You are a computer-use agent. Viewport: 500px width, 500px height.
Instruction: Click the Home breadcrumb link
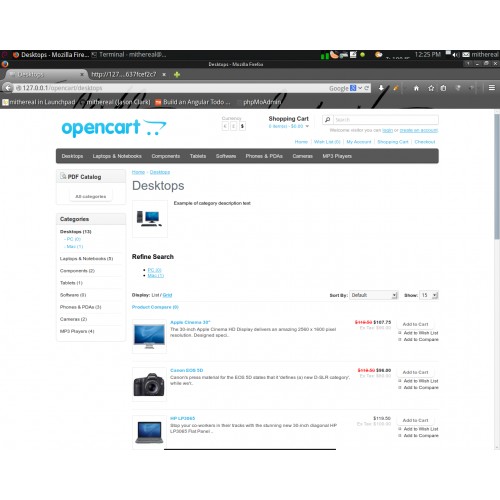[138, 172]
